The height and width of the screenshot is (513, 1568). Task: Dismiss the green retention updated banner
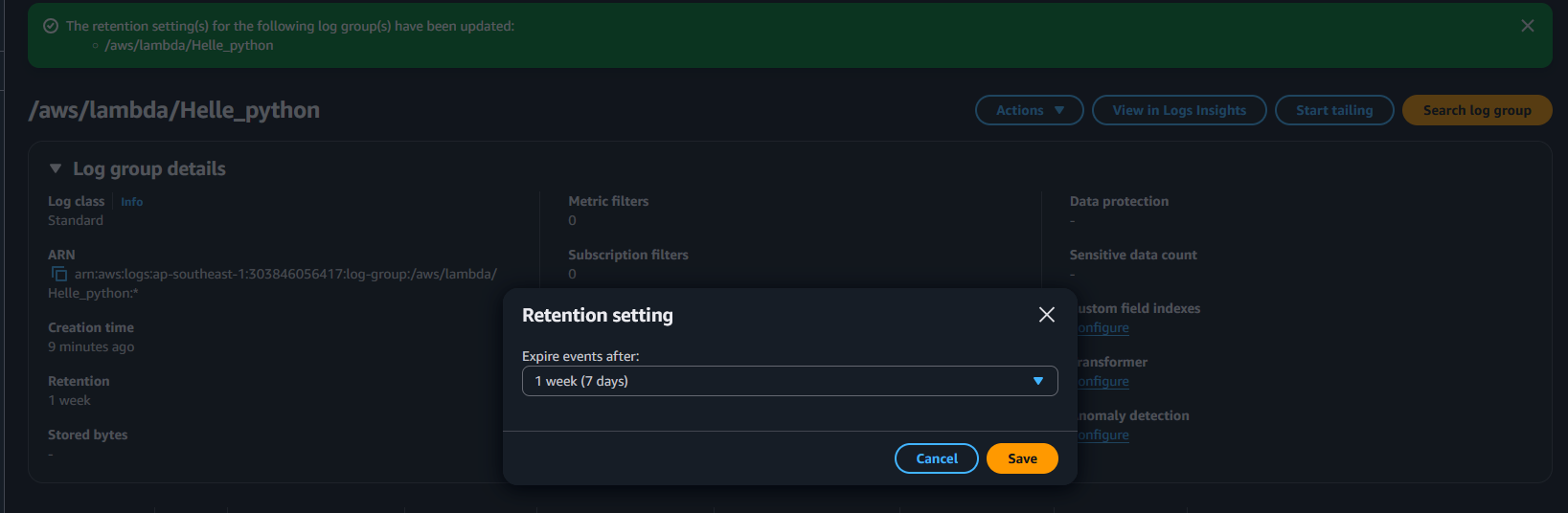pyautogui.click(x=1527, y=26)
